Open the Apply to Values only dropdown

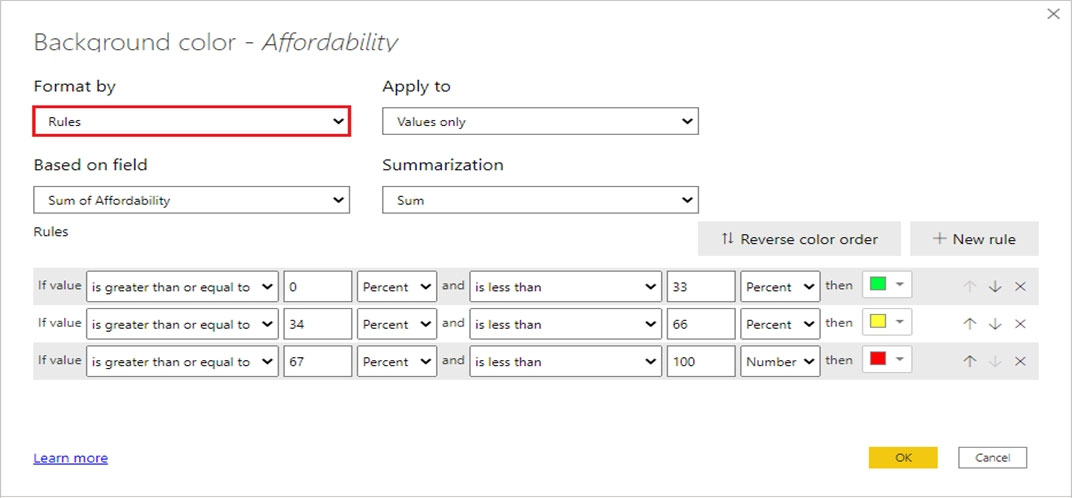[x=540, y=121]
